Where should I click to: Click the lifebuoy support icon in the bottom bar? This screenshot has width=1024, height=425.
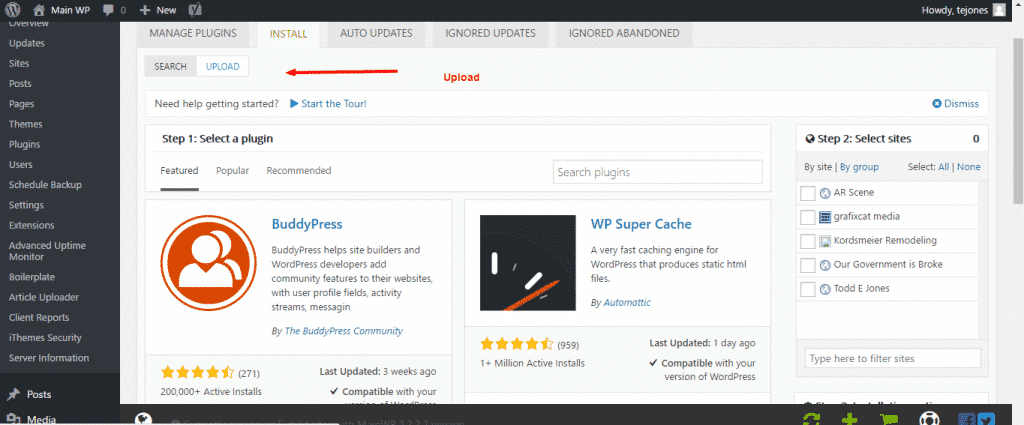pos(929,418)
